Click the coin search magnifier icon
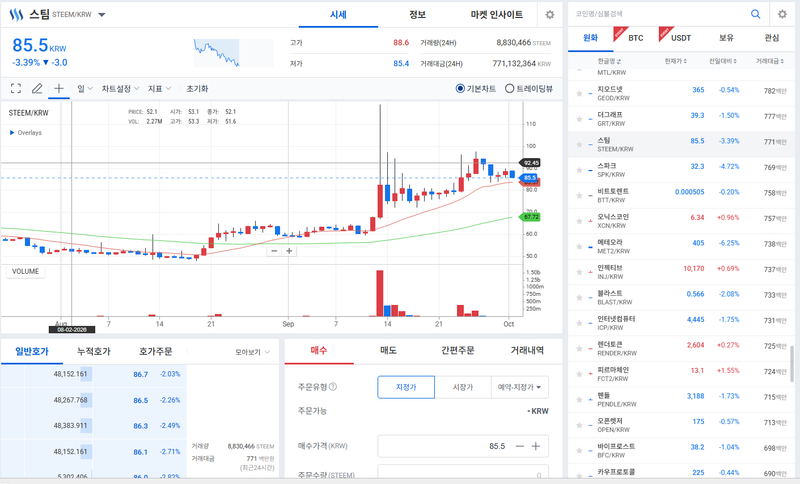This screenshot has height=484, width=800. click(756, 14)
